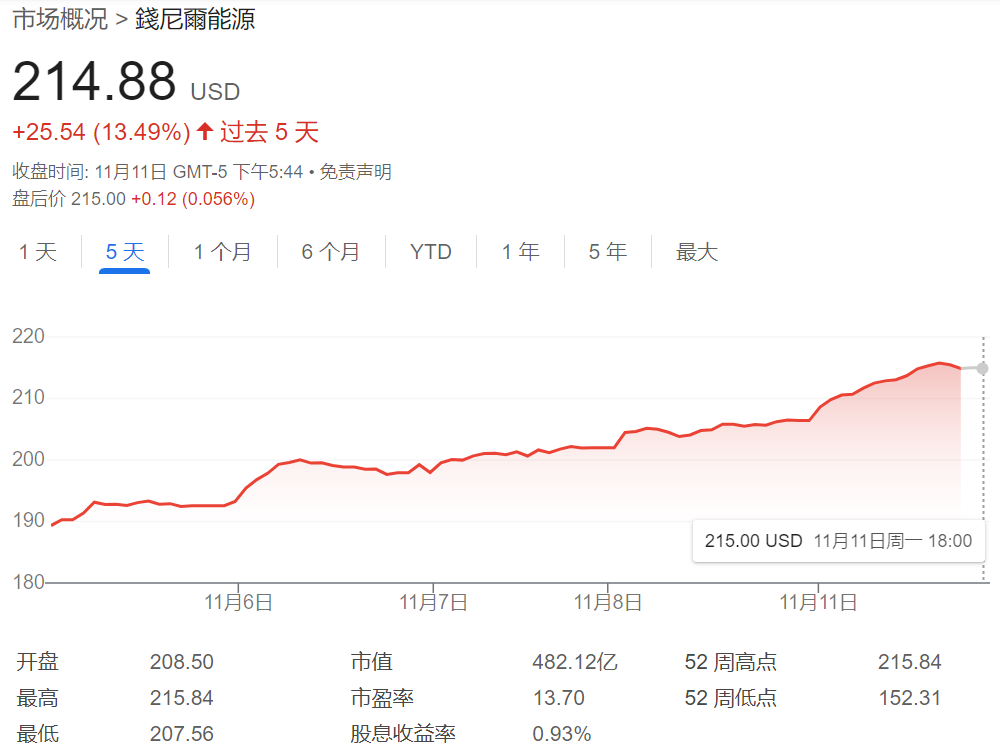The width and height of the screenshot is (1000, 748).
Task: Switch to the 6 个月 range tab
Action: coord(331,252)
